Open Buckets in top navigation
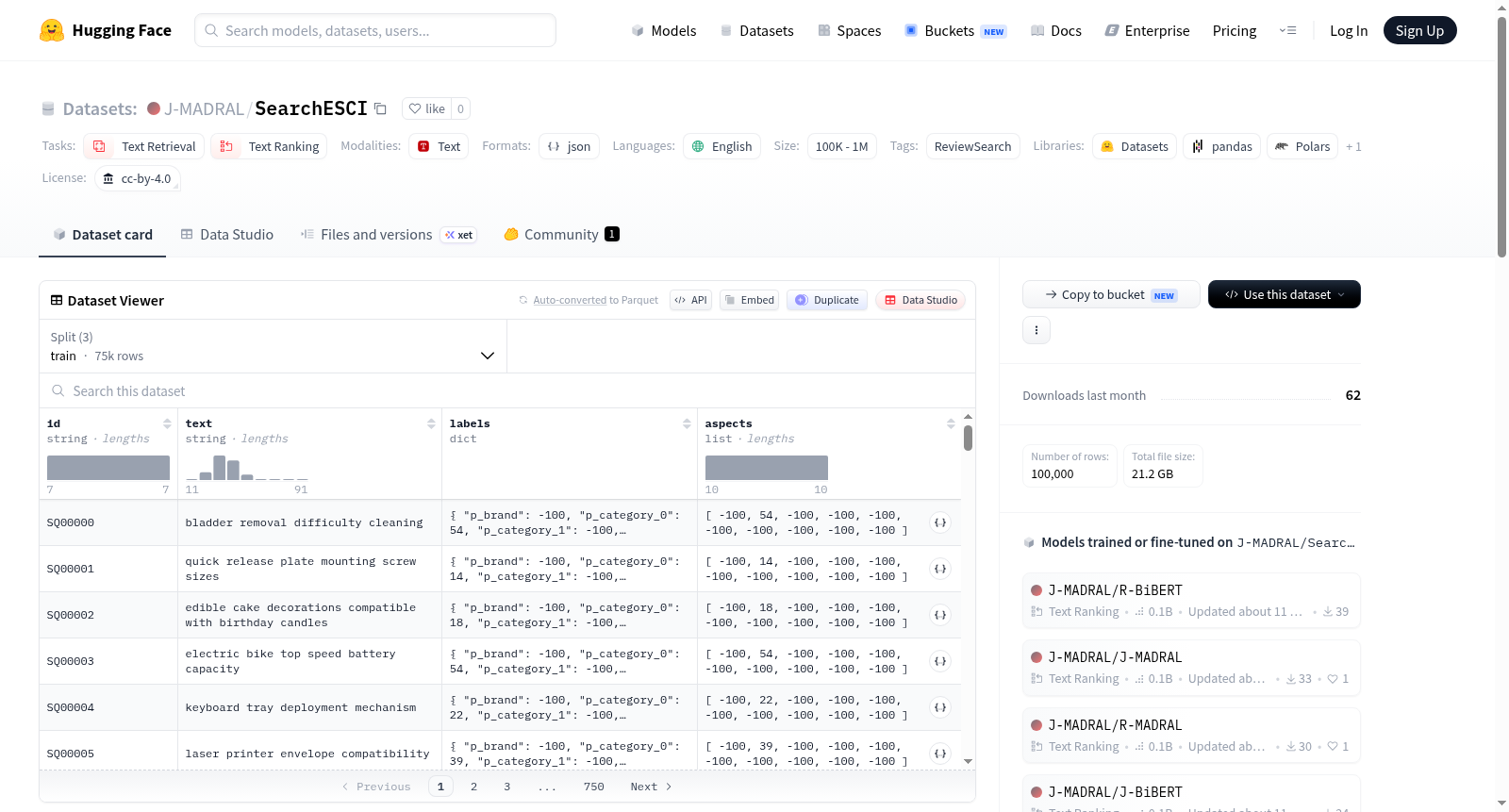 click(x=955, y=31)
